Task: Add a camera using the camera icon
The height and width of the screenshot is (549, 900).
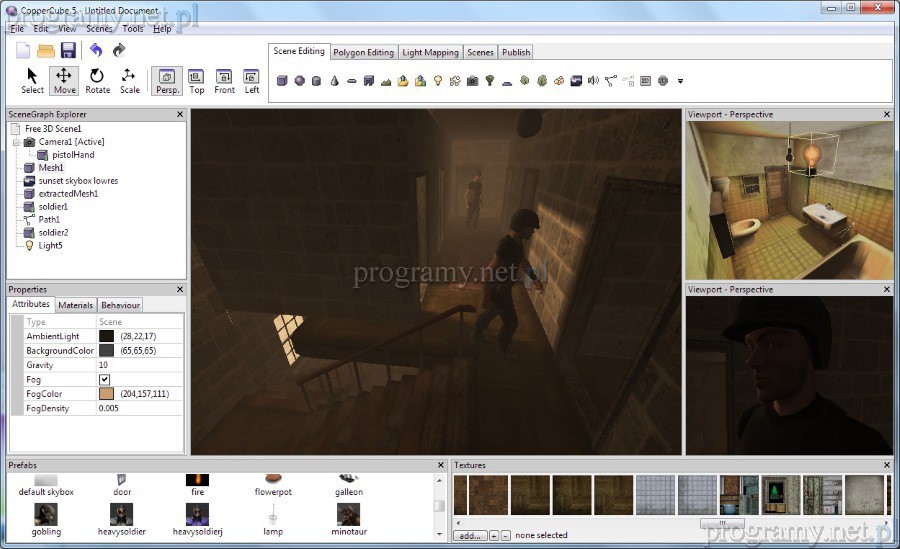Action: (x=472, y=81)
